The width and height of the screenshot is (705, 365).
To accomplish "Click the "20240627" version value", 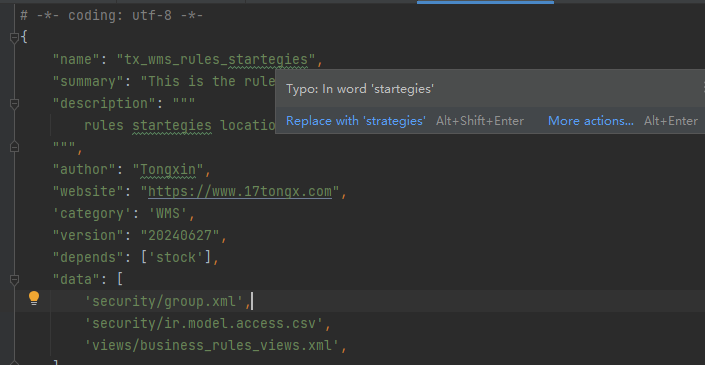I will coord(180,236).
